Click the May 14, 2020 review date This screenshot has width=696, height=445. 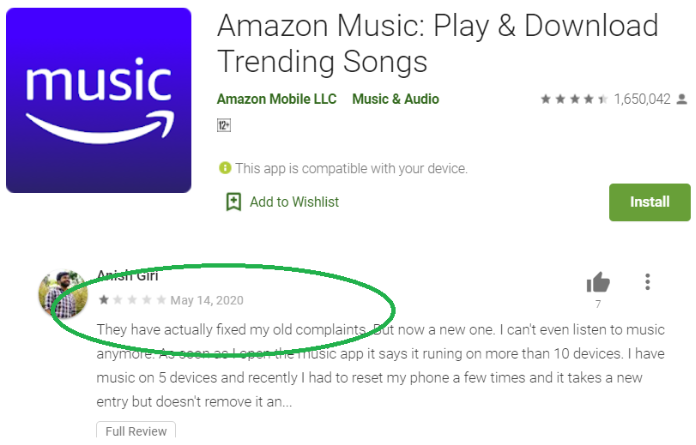click(207, 300)
